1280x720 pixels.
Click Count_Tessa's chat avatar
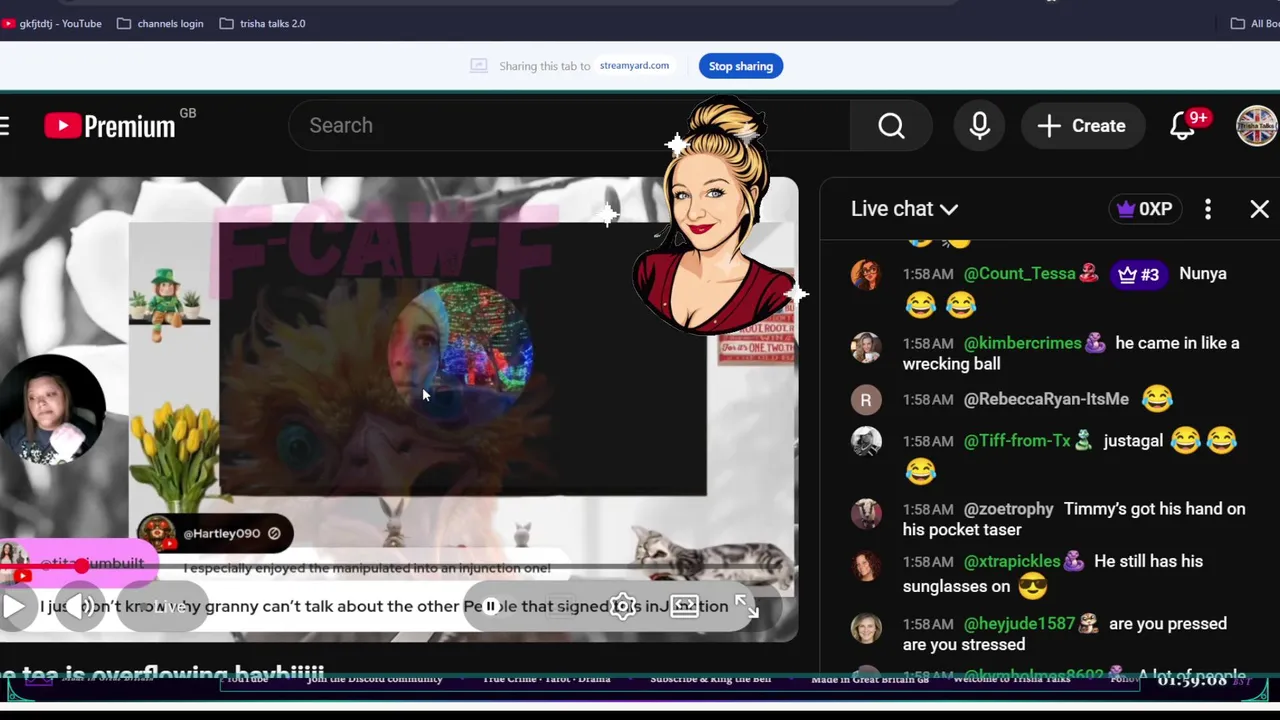[866, 275]
